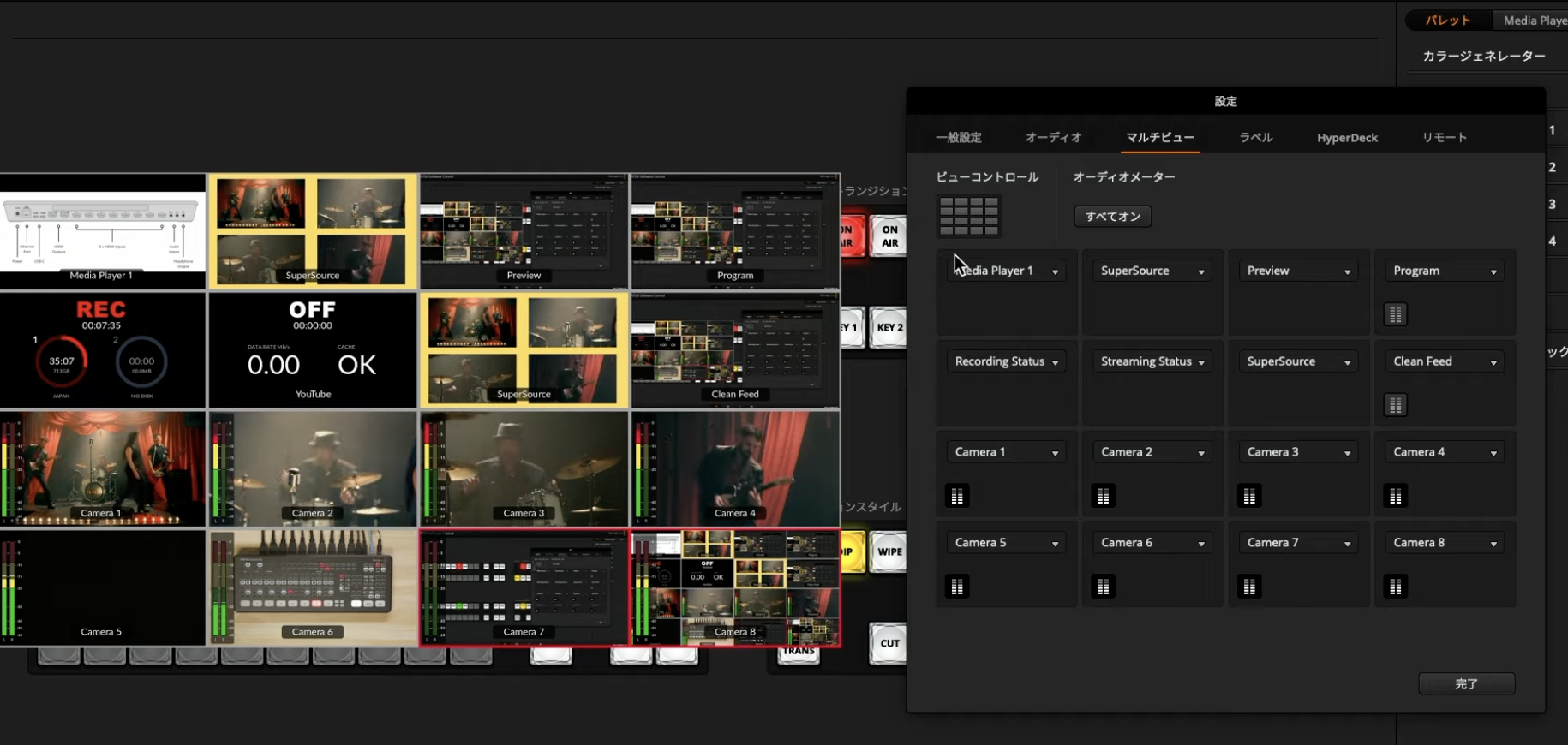Switch to the オーディオ settings tab
Viewport: 1568px width, 745px height.
click(x=1053, y=137)
